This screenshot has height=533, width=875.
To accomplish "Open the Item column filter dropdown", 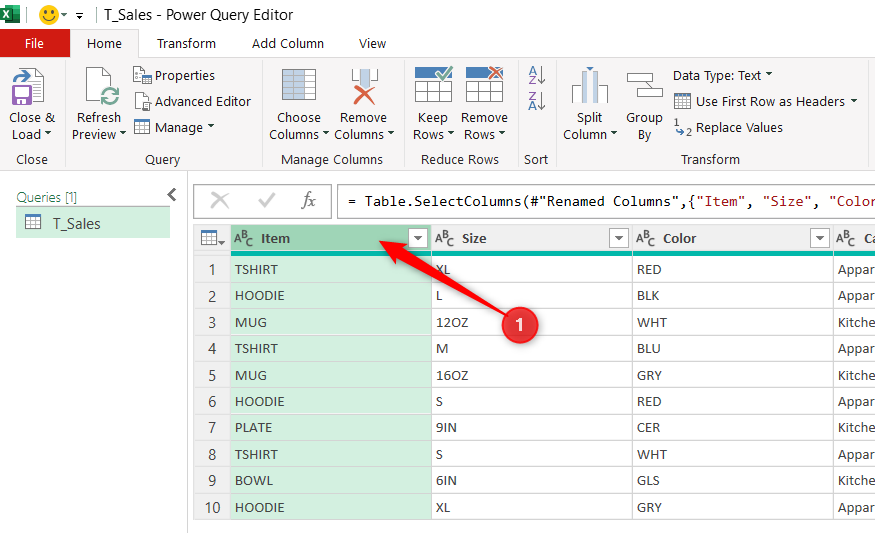I will pos(418,238).
